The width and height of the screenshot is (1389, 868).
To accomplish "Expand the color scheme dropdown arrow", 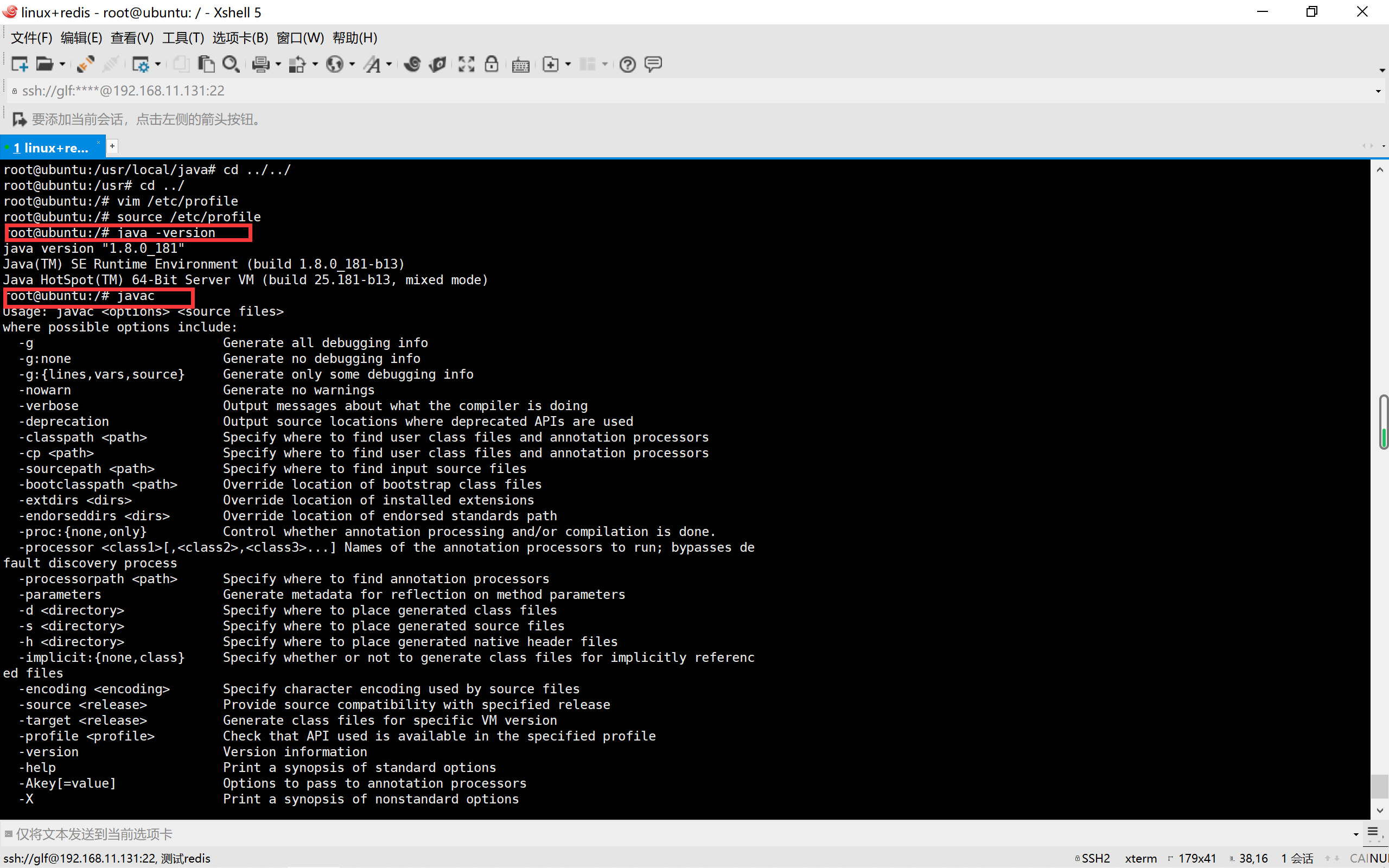I will 315,65.
